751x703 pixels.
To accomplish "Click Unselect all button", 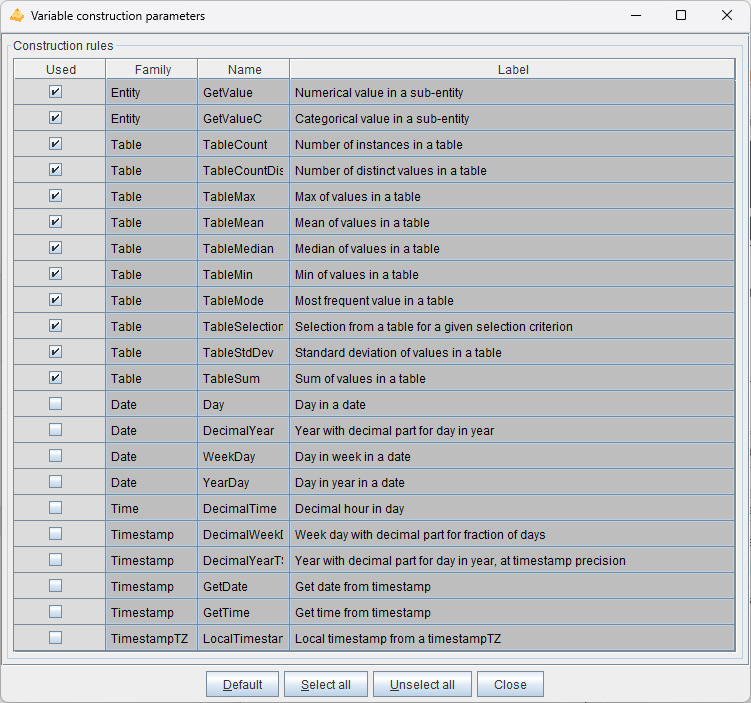I will (x=422, y=684).
